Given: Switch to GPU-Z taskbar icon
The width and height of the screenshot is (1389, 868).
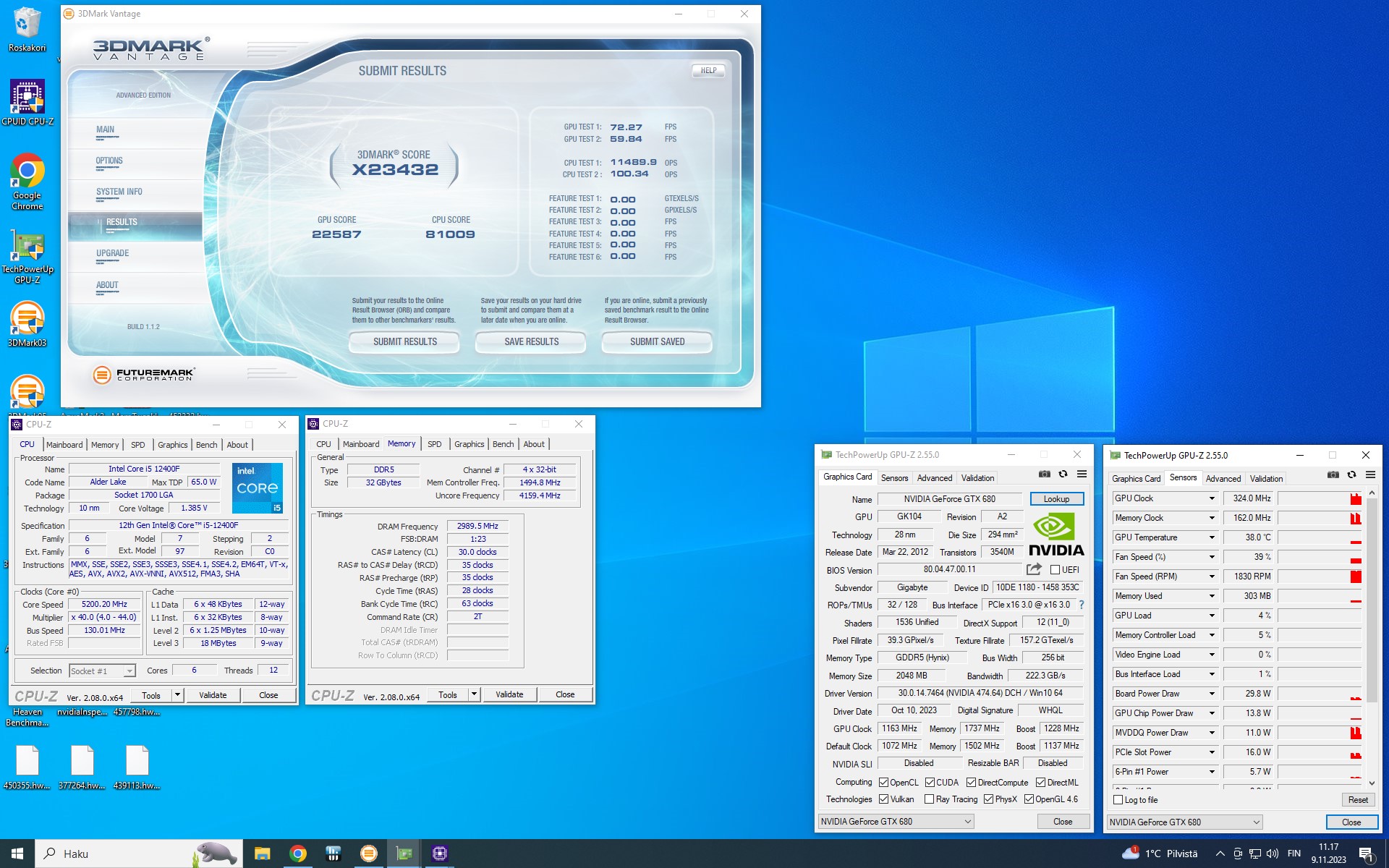Looking at the screenshot, I should [x=404, y=854].
